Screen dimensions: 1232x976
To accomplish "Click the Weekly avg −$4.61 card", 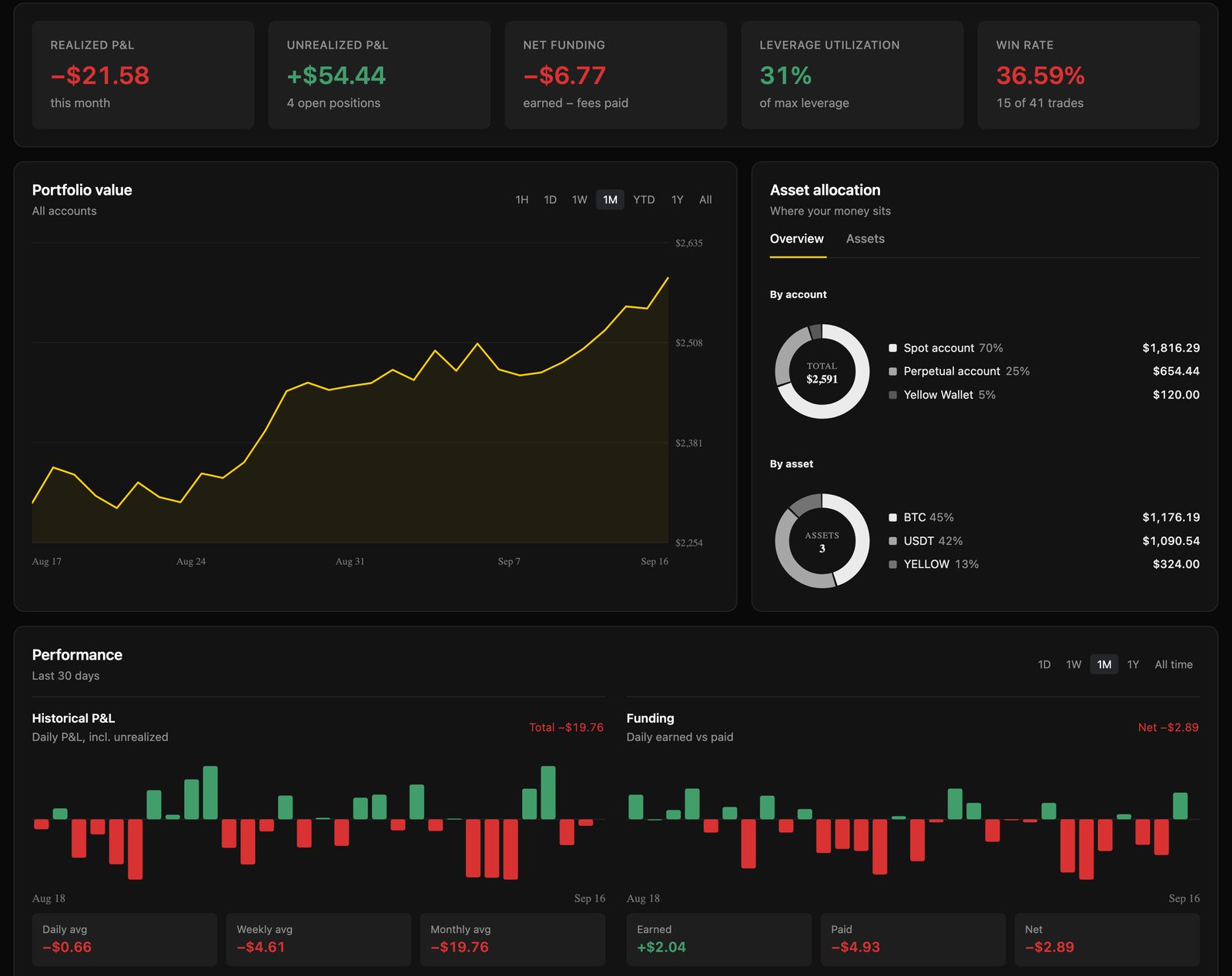I will [x=319, y=940].
